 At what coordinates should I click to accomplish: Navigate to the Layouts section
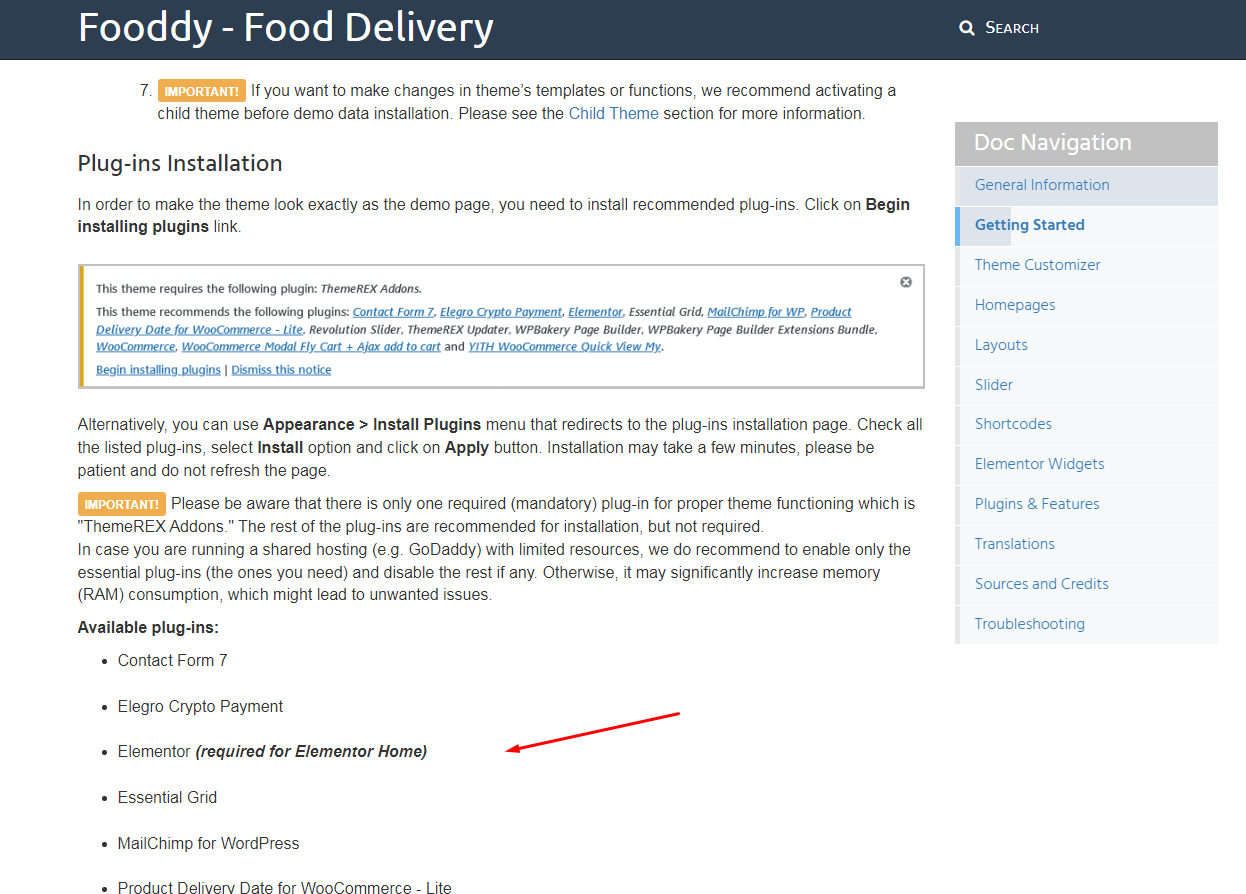coord(1086,345)
